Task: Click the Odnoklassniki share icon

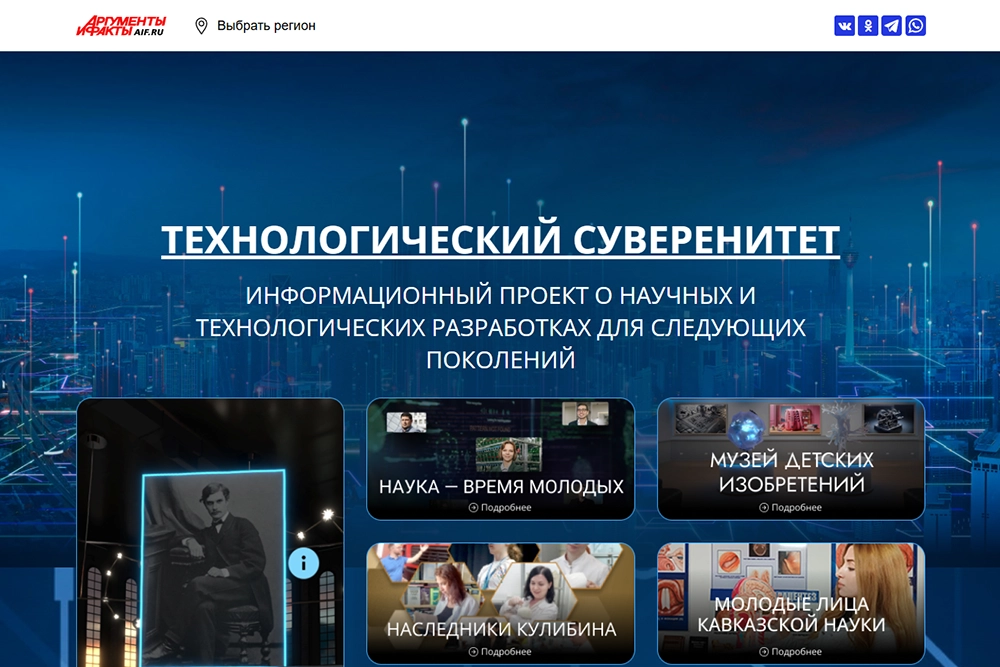Action: pos(868,26)
